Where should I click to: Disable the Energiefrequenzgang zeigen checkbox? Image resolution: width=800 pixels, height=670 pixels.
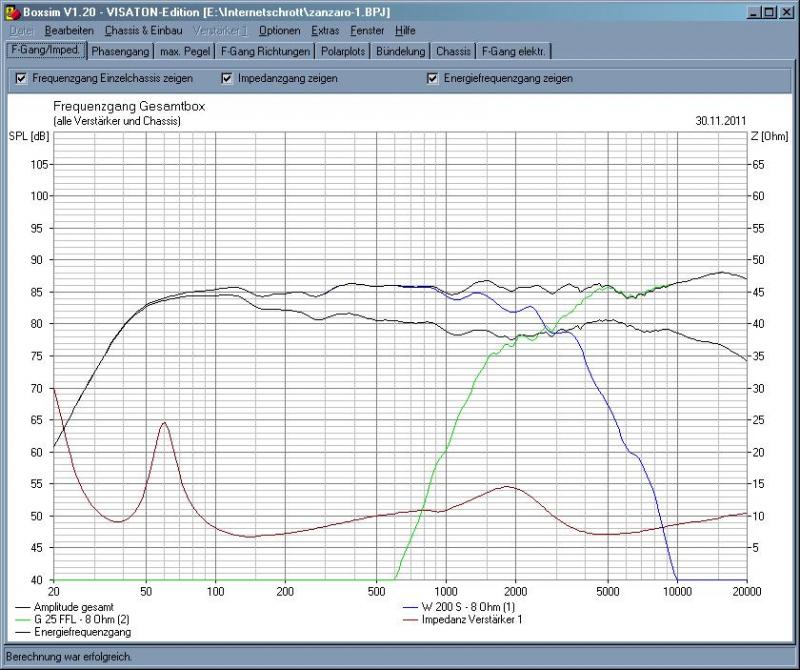point(432,78)
